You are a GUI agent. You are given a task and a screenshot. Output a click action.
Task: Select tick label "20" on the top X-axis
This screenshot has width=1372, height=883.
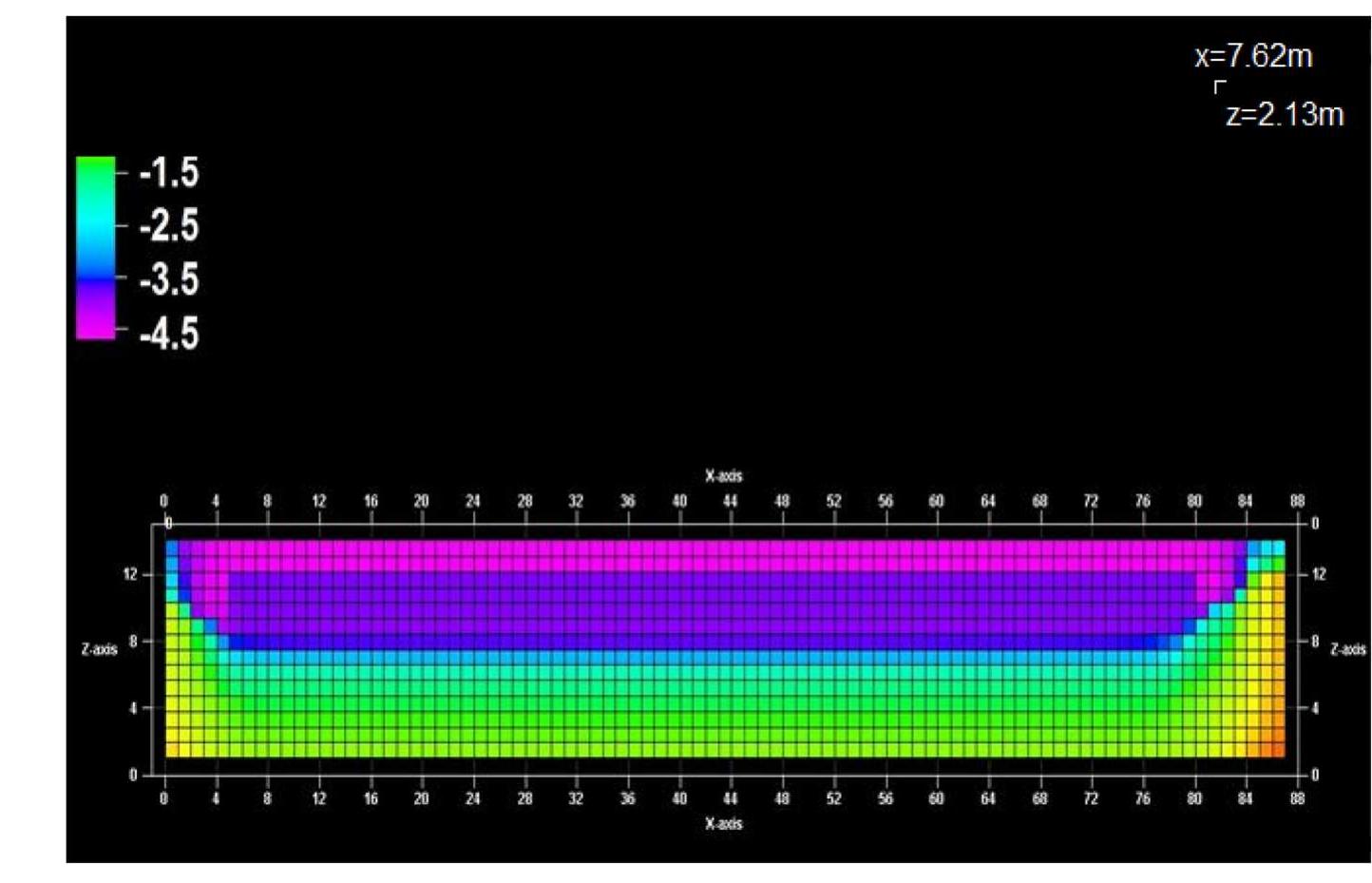pyautogui.click(x=421, y=501)
